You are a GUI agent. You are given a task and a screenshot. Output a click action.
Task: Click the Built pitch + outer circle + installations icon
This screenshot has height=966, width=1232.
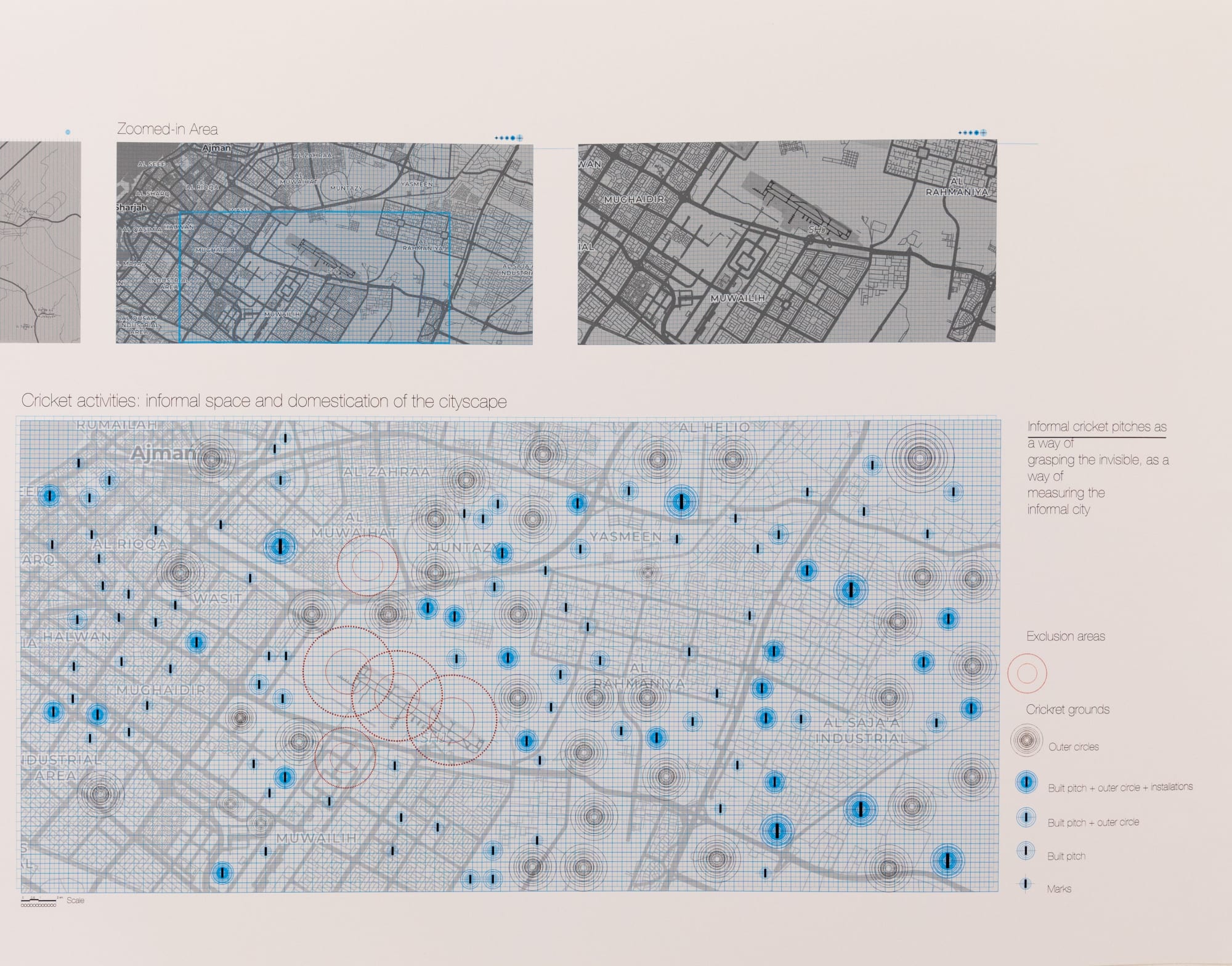pyautogui.click(x=1026, y=782)
